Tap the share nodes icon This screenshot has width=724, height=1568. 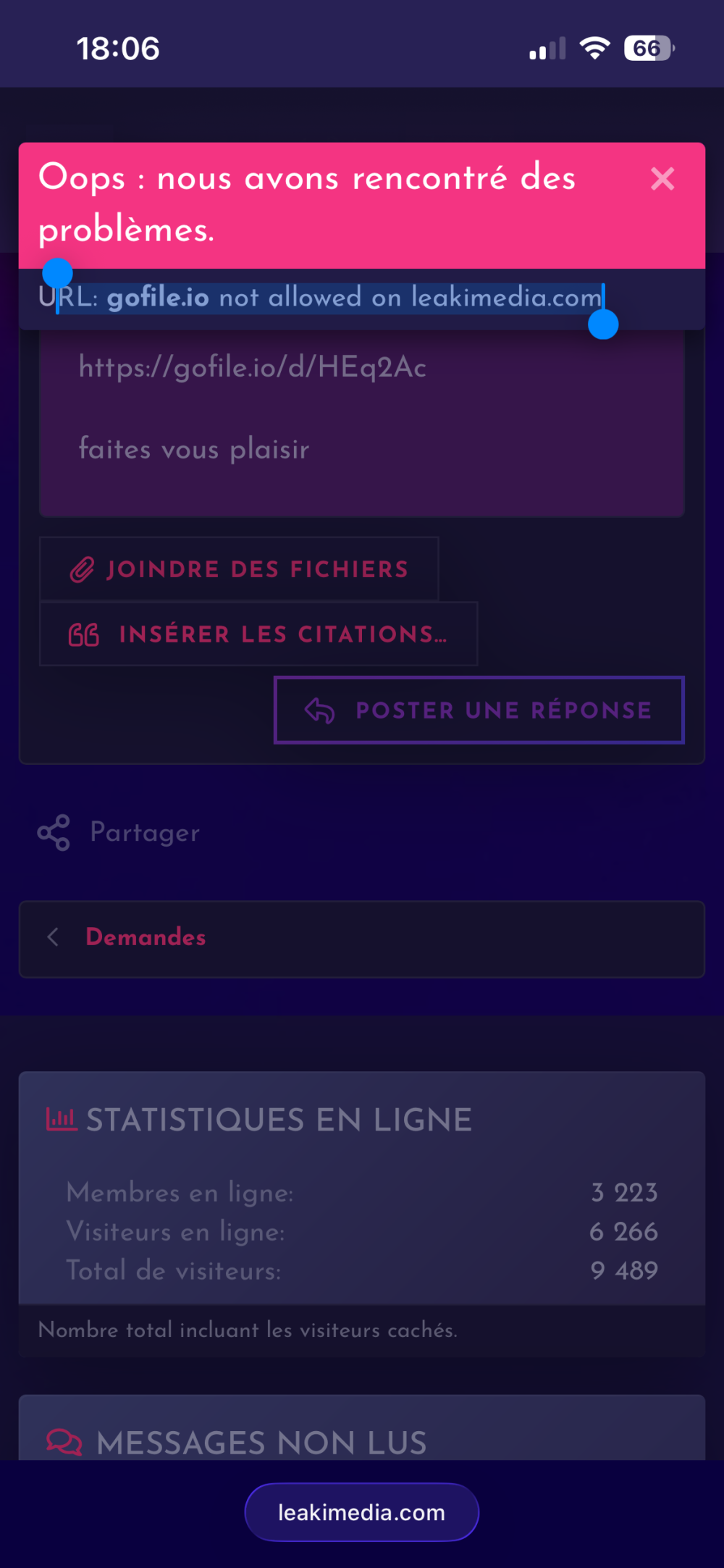(54, 833)
